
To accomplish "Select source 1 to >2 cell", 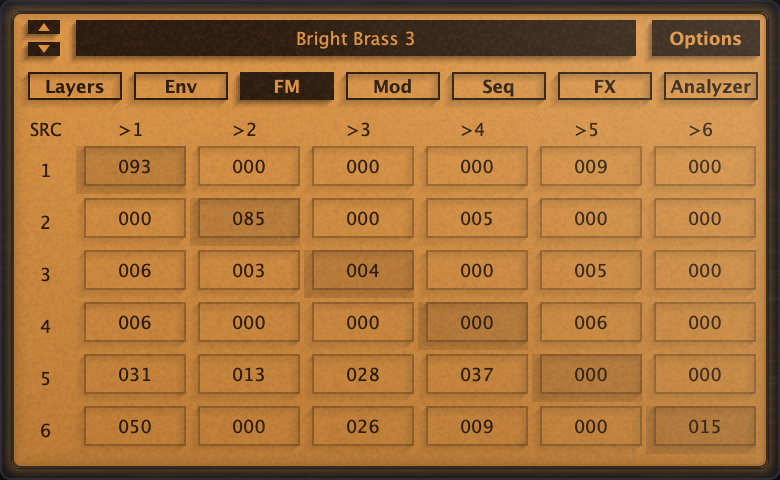I will [249, 166].
